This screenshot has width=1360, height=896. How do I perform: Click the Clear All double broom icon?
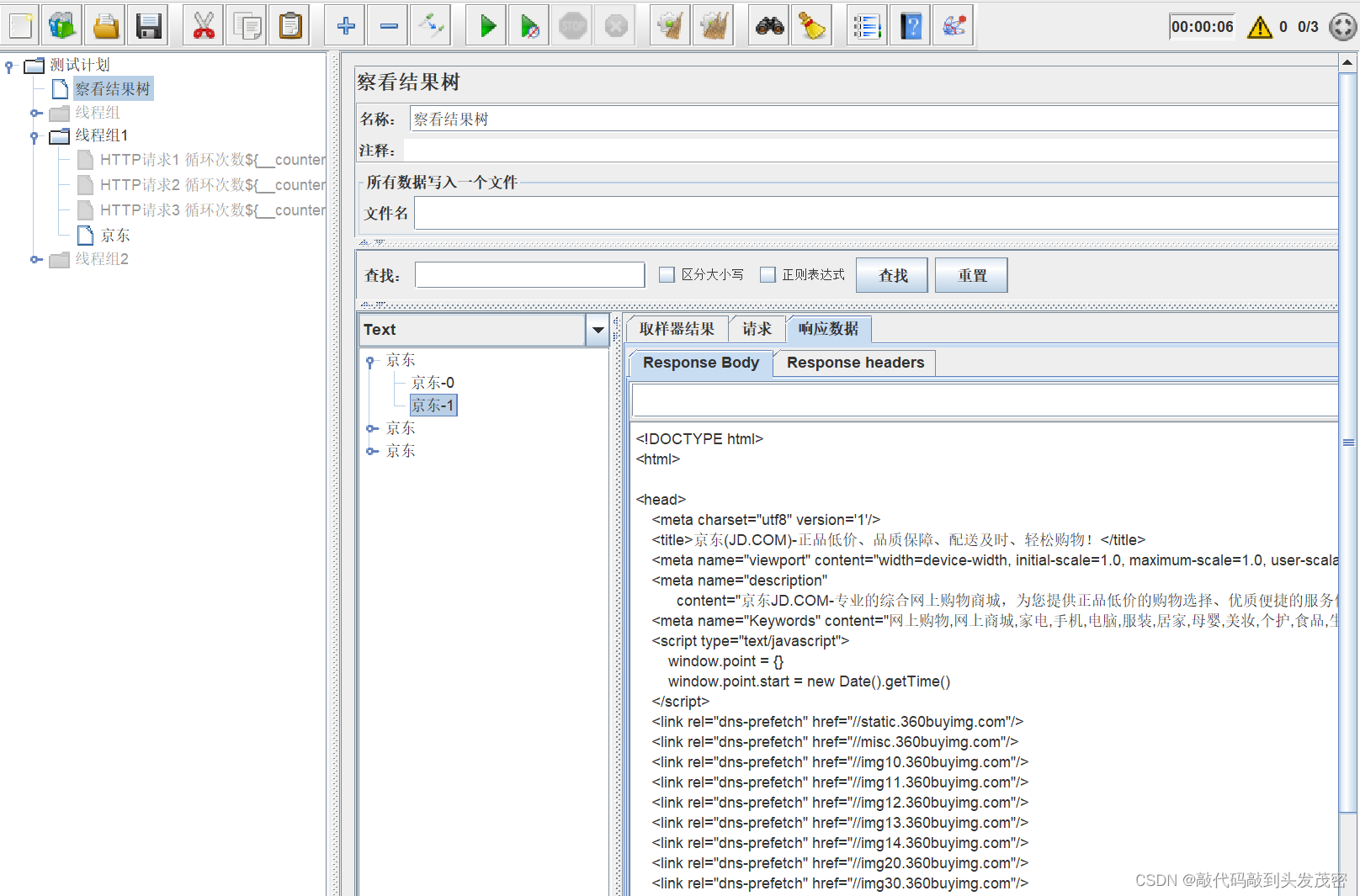pyautogui.click(x=714, y=26)
